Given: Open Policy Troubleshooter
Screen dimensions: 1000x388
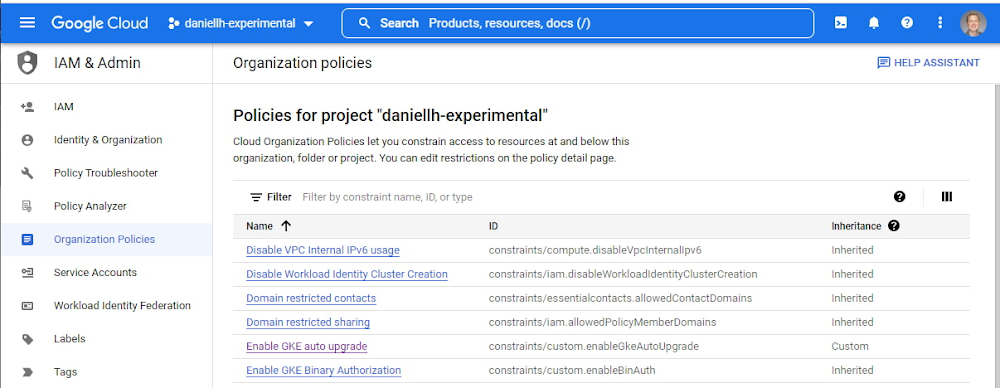Looking at the screenshot, I should [x=106, y=173].
